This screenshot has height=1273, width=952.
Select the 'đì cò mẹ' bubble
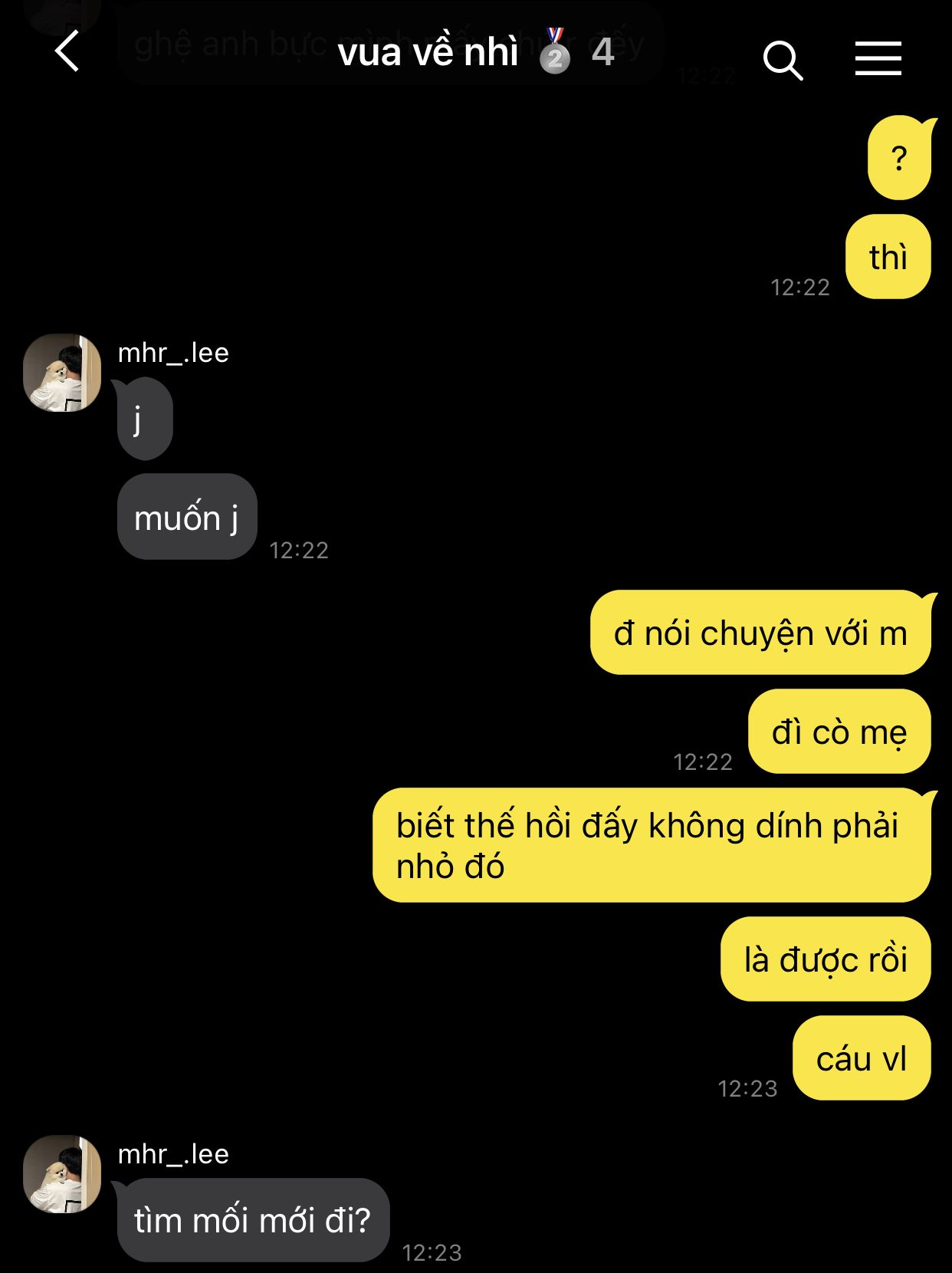click(839, 732)
